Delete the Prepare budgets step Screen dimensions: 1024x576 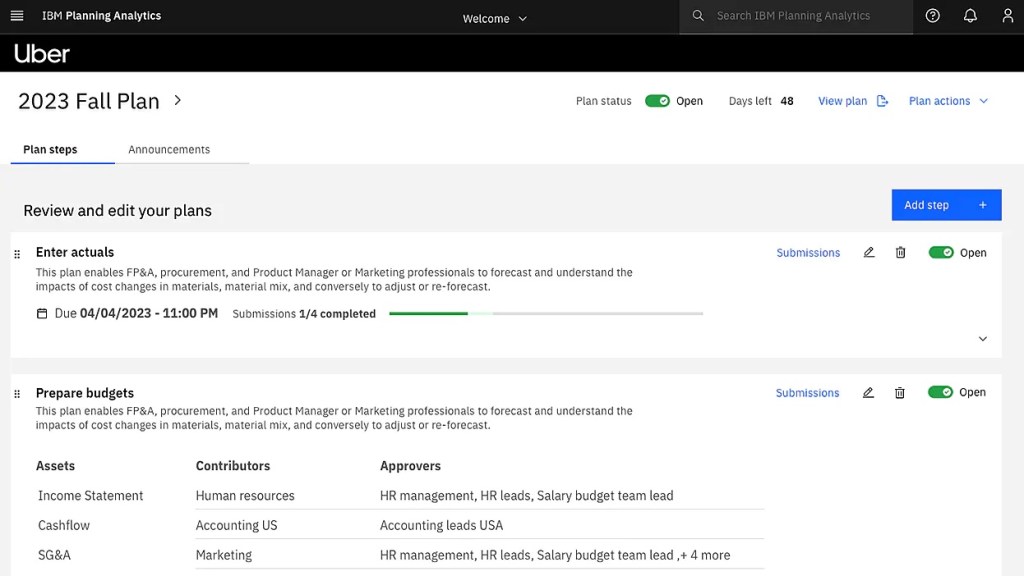899,393
